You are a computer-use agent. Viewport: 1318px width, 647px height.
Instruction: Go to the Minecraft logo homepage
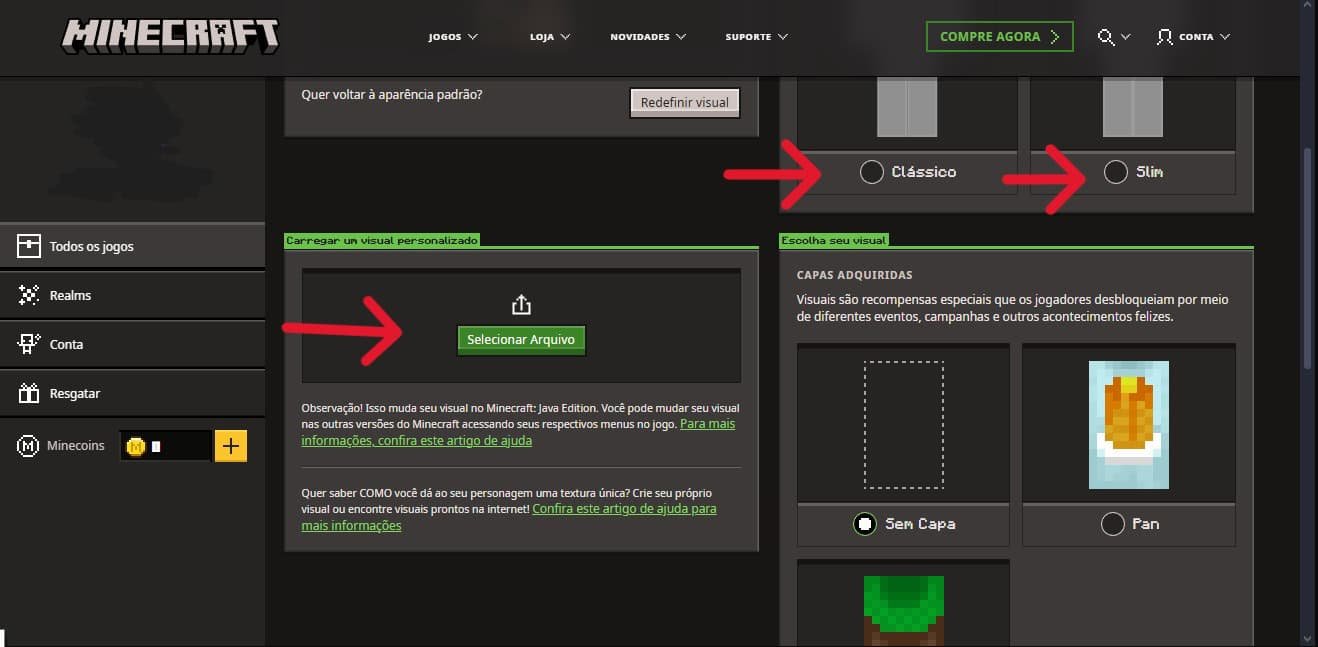pos(170,37)
